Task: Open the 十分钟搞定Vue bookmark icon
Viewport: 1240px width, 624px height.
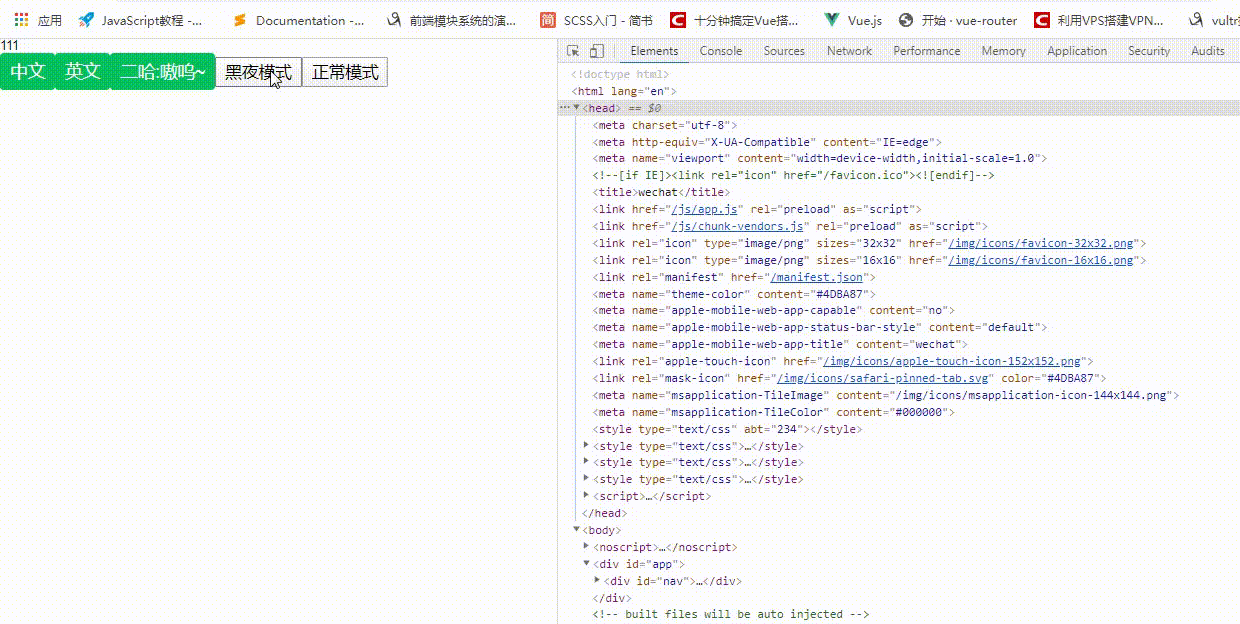Action: (678, 20)
